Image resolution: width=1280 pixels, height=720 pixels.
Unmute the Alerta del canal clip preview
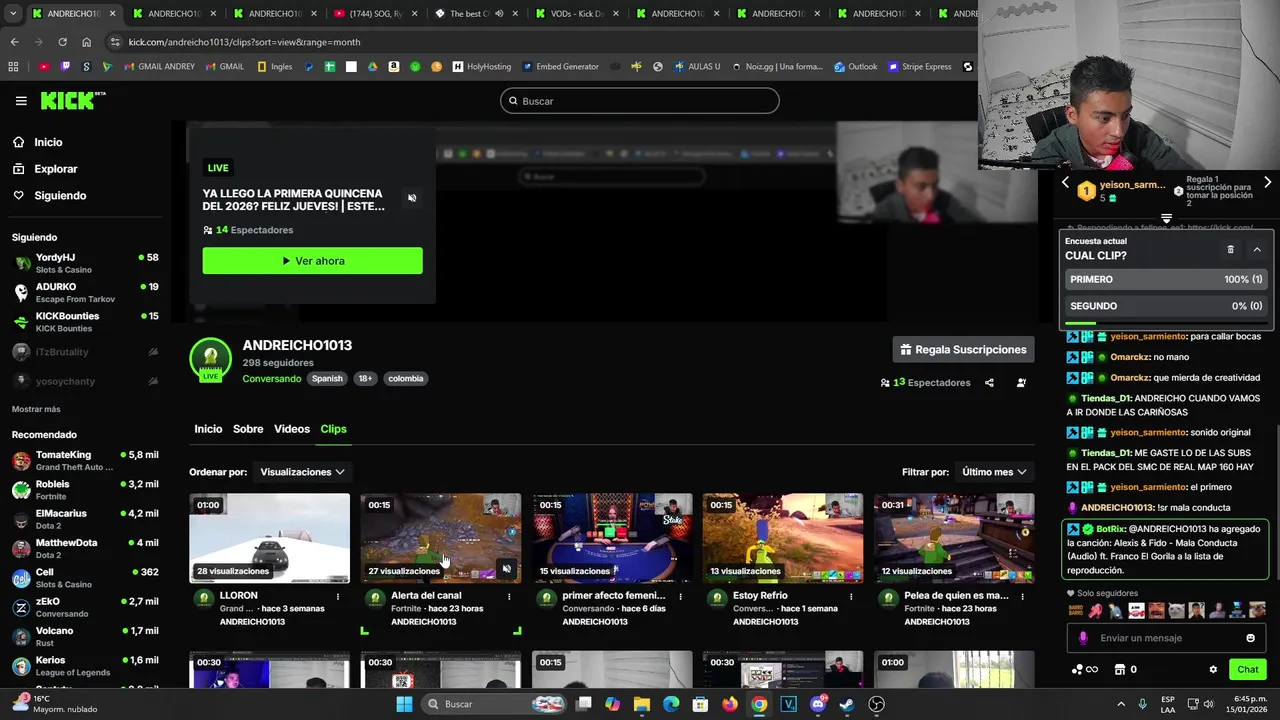click(x=507, y=570)
